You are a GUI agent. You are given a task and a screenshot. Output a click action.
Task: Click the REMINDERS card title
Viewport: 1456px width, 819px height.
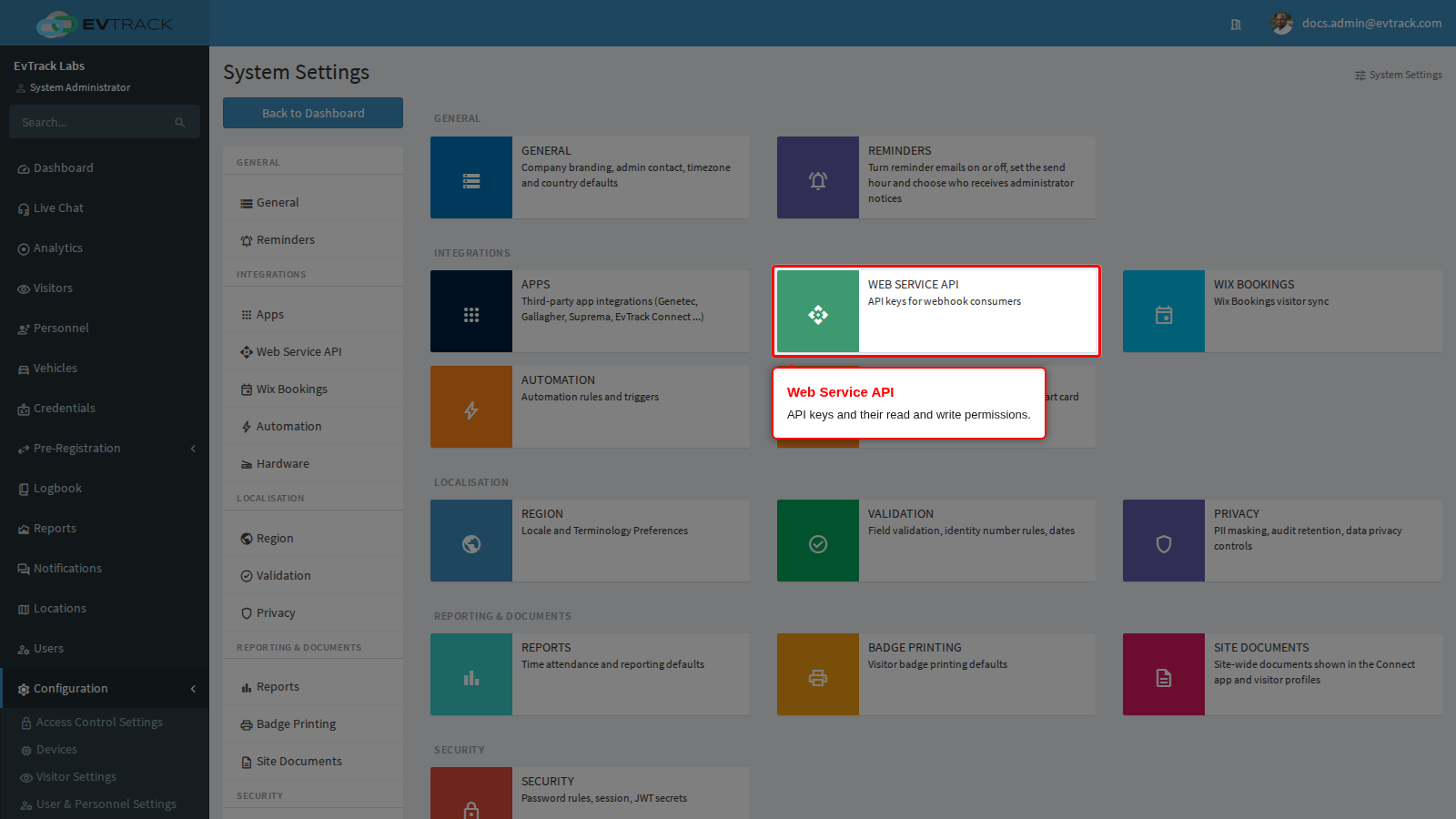(x=899, y=151)
